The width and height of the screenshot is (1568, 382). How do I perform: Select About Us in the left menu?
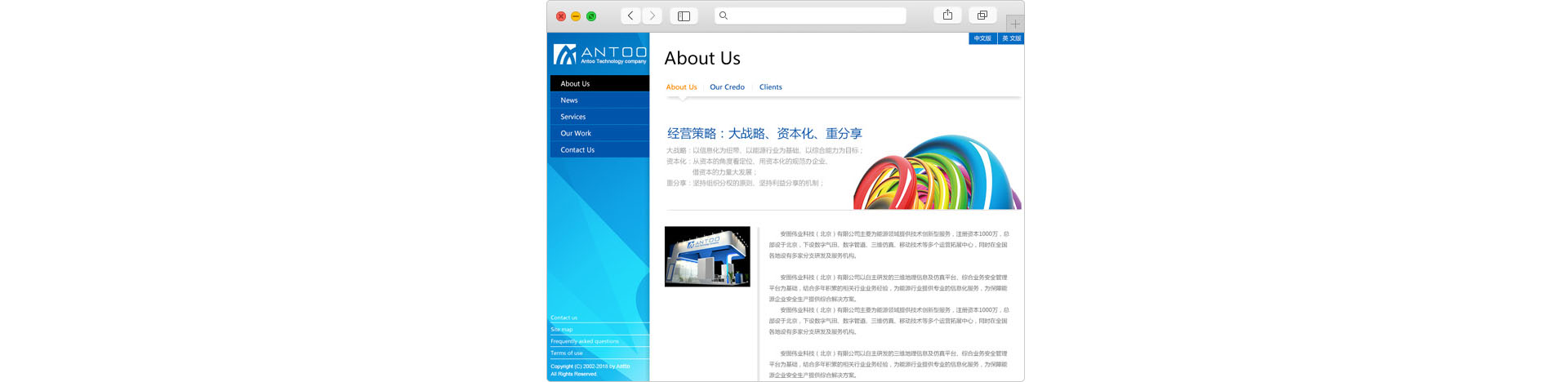[x=599, y=83]
